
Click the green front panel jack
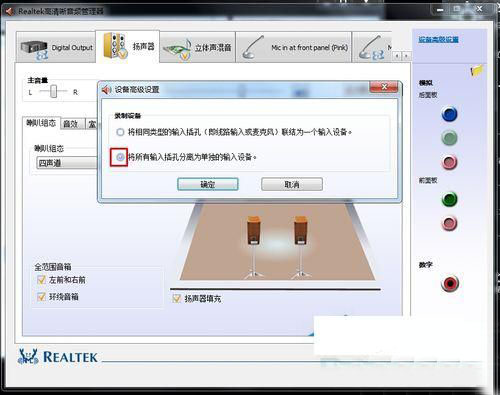(x=449, y=199)
